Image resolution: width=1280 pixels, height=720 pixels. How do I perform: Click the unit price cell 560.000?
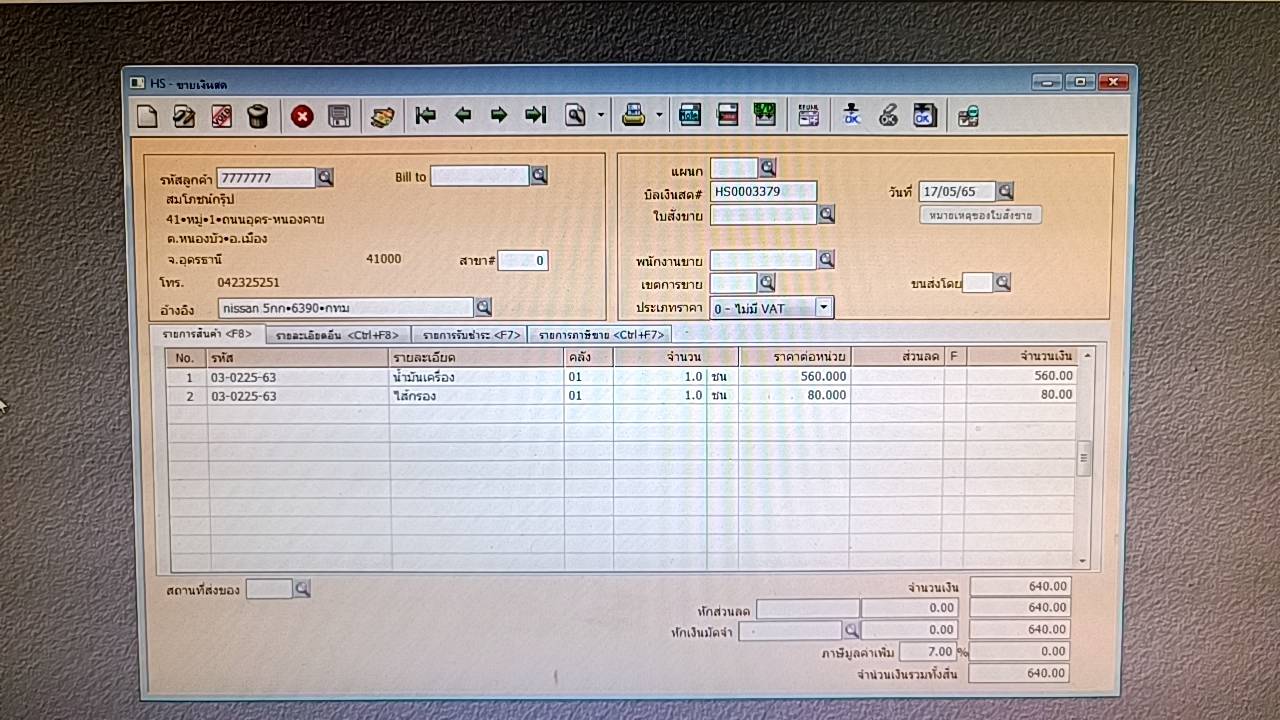[794, 377]
